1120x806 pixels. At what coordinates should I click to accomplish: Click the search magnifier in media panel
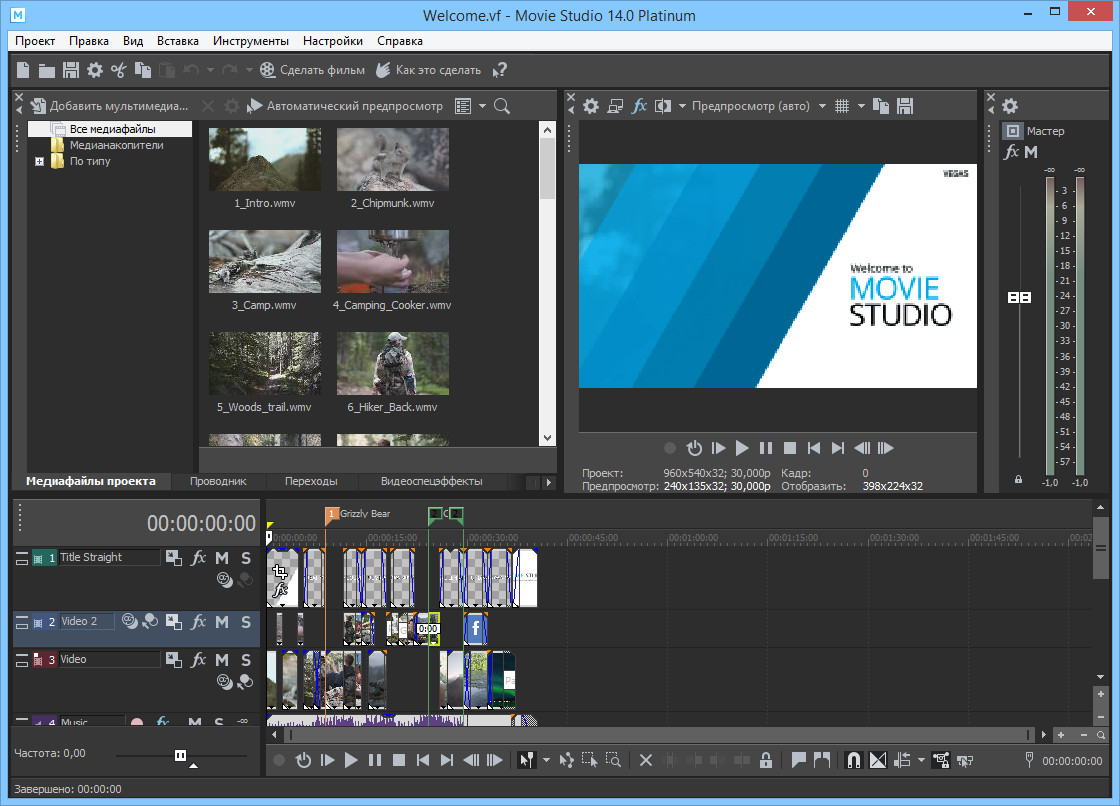(x=502, y=106)
